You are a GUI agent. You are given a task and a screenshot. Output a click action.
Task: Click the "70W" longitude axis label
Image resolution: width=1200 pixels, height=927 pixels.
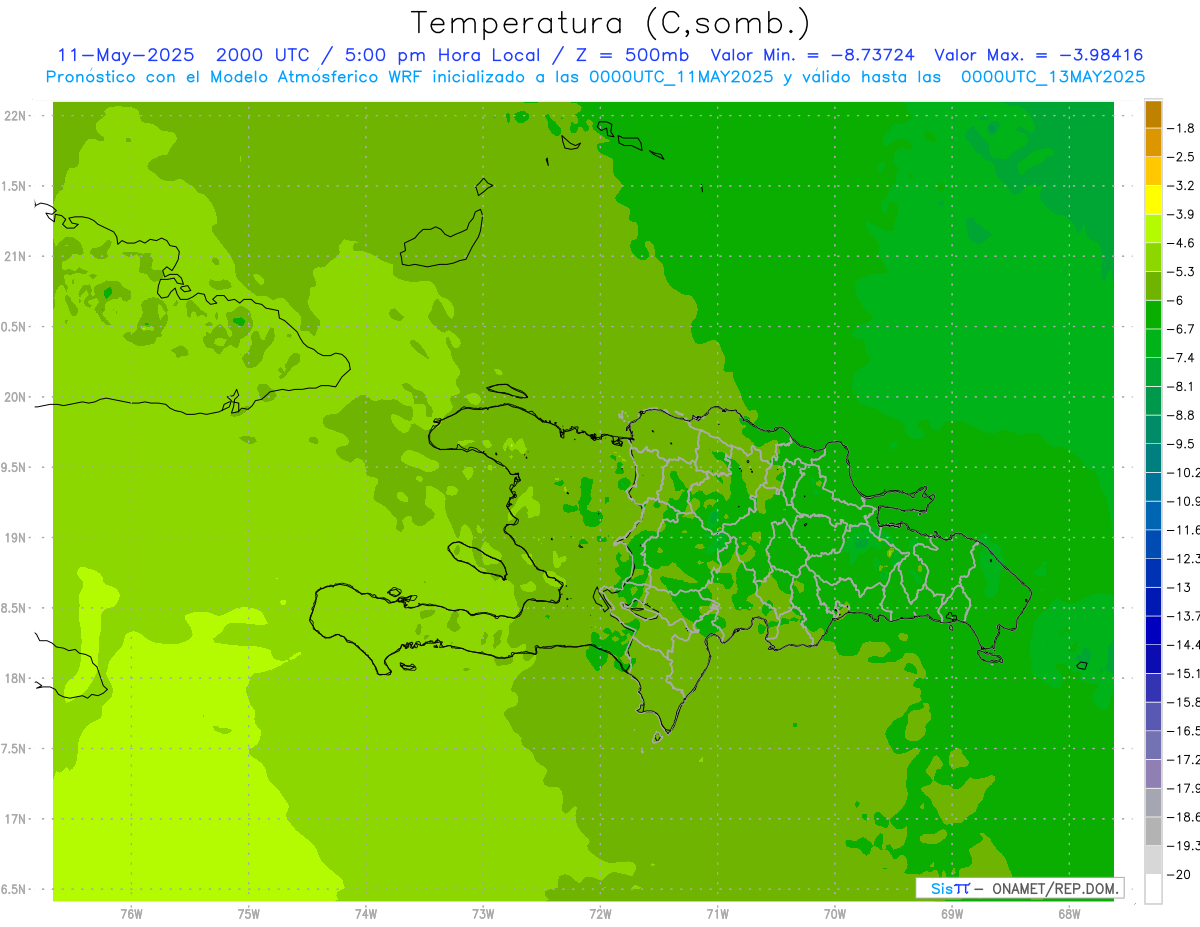click(834, 914)
